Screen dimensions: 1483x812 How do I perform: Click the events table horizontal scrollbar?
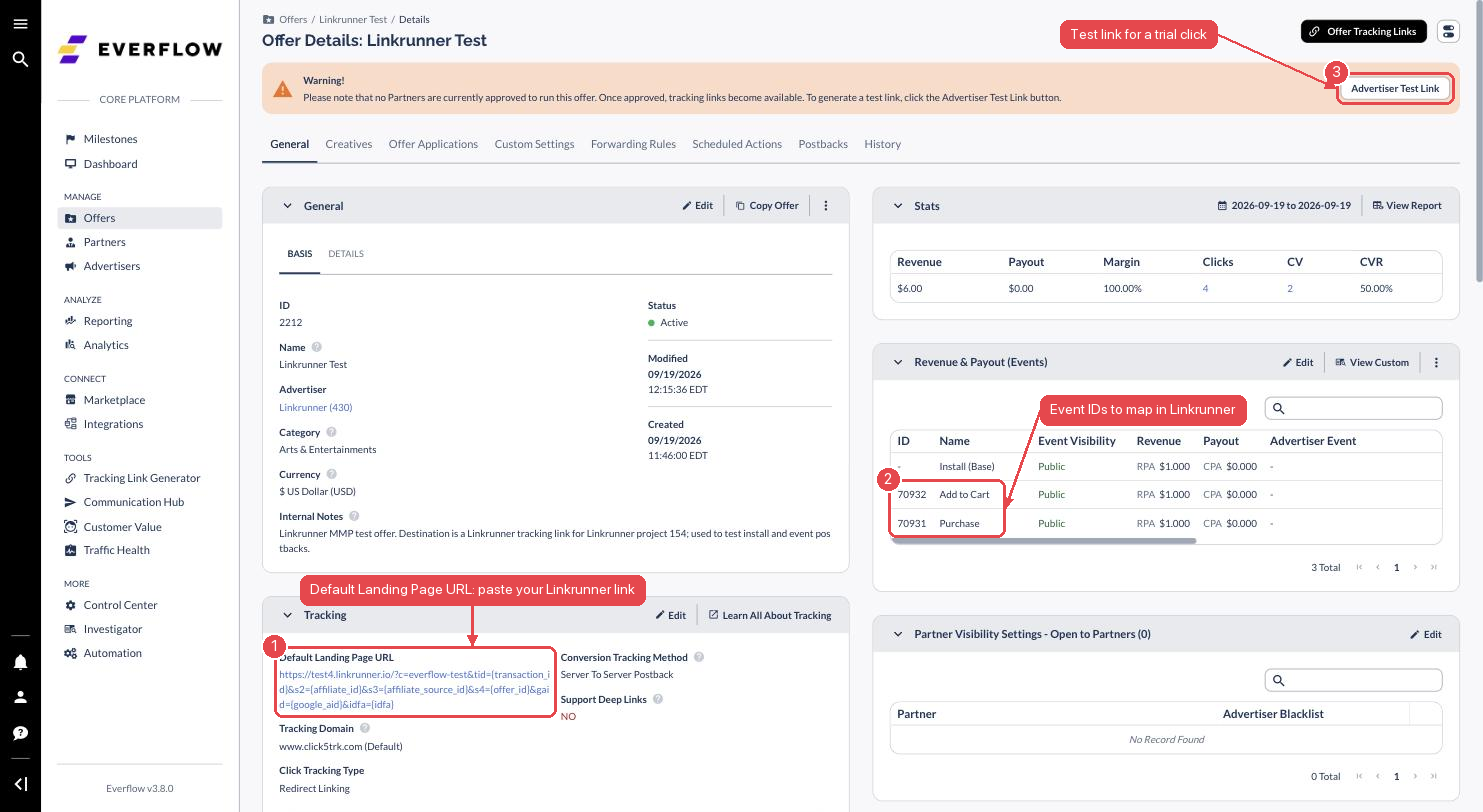point(1043,541)
